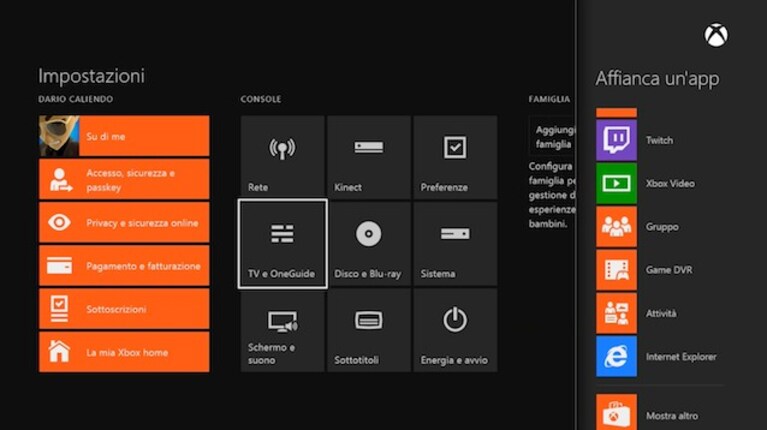Open the Rete network settings tile
This screenshot has height=430, width=767.
pyautogui.click(x=282, y=157)
